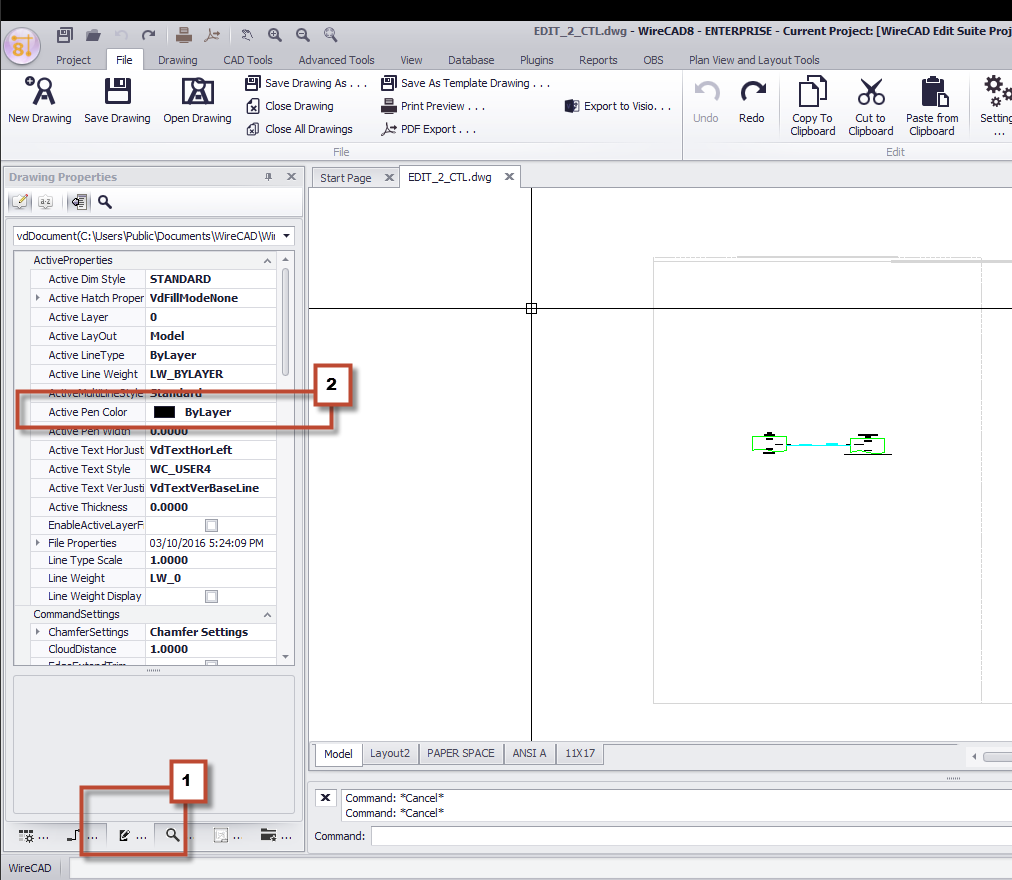Click the PDF export icon in quick access toolbar
Screen dimensions: 1012x880
(x=212, y=35)
